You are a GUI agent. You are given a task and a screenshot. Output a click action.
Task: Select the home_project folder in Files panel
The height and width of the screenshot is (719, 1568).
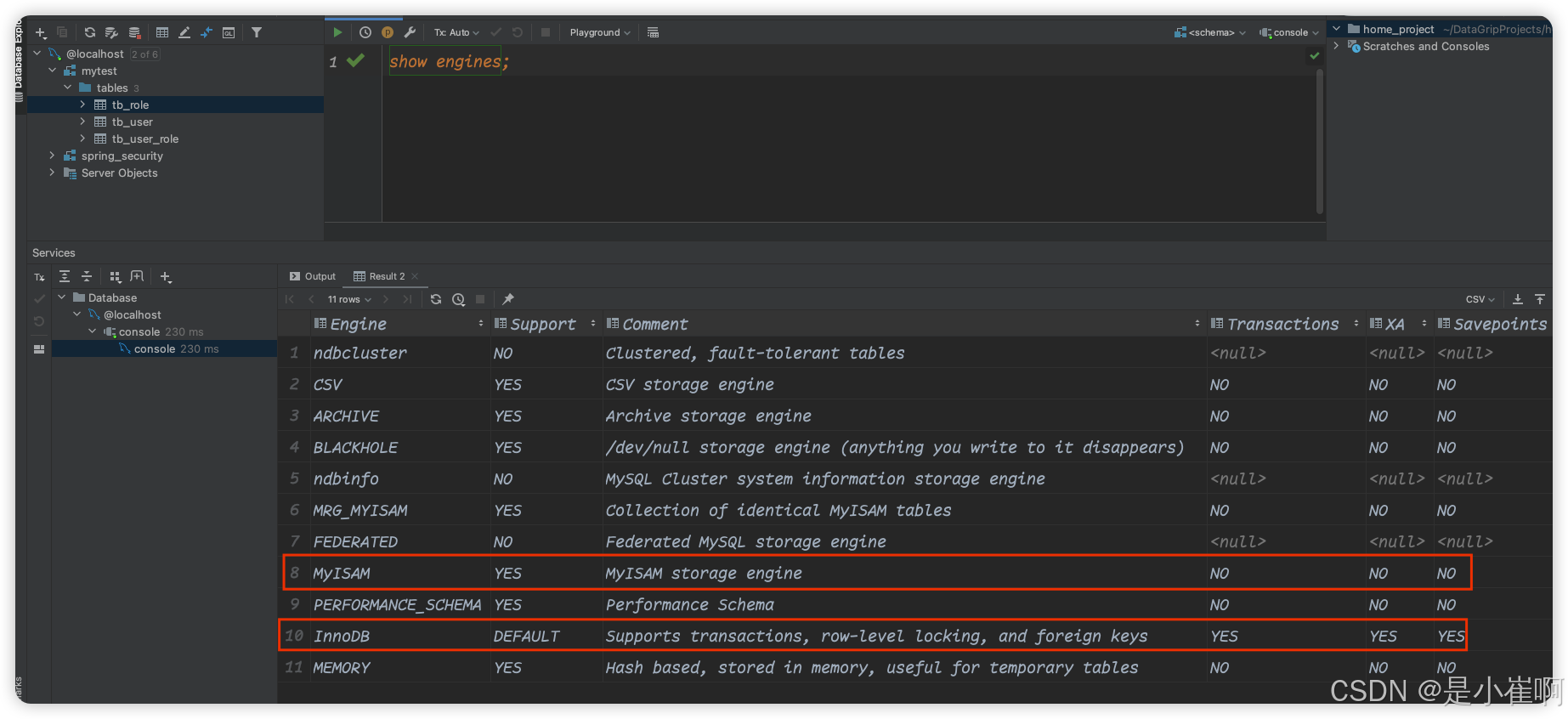coord(1398,29)
